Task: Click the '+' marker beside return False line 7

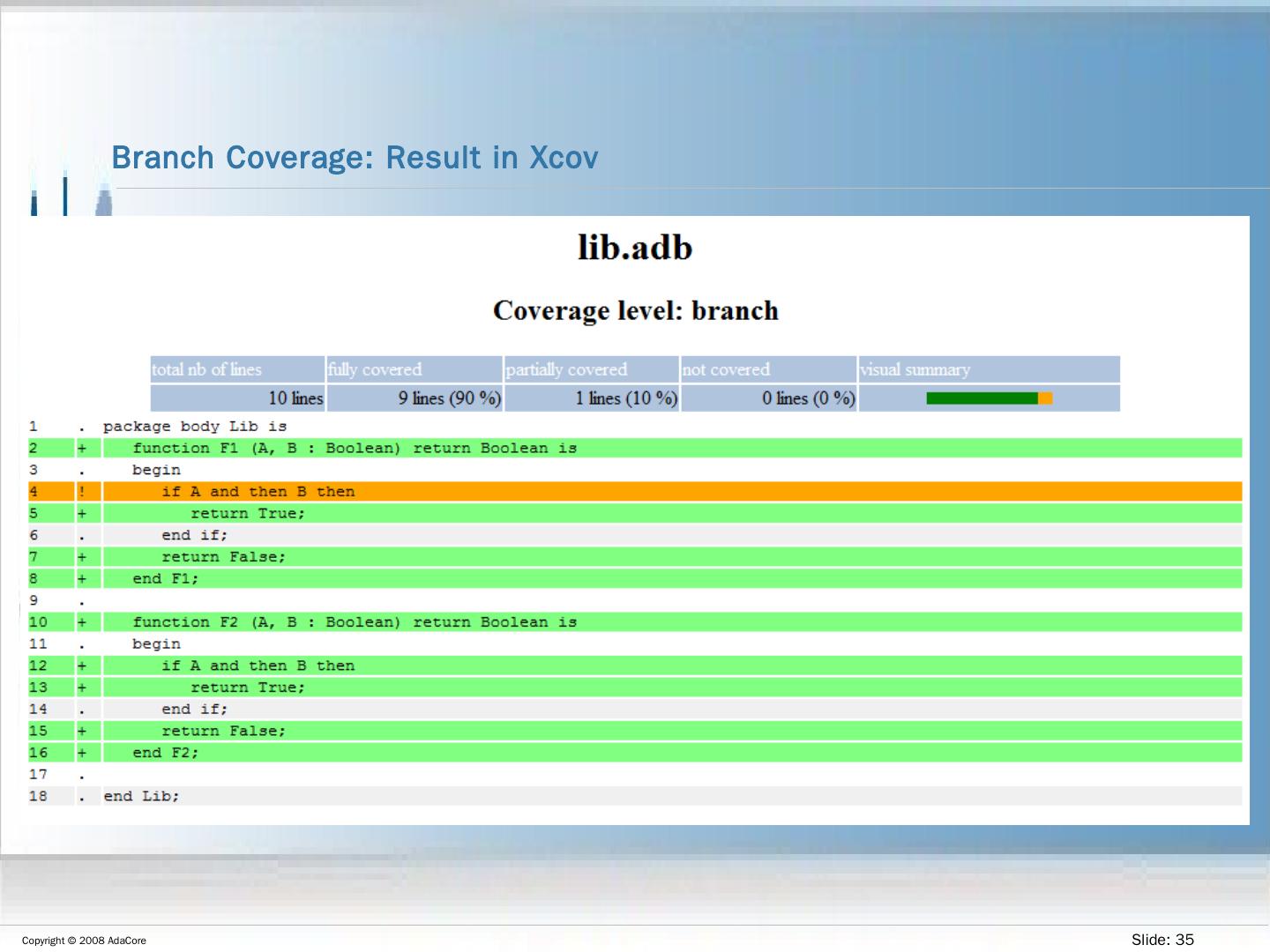Action: [x=82, y=557]
